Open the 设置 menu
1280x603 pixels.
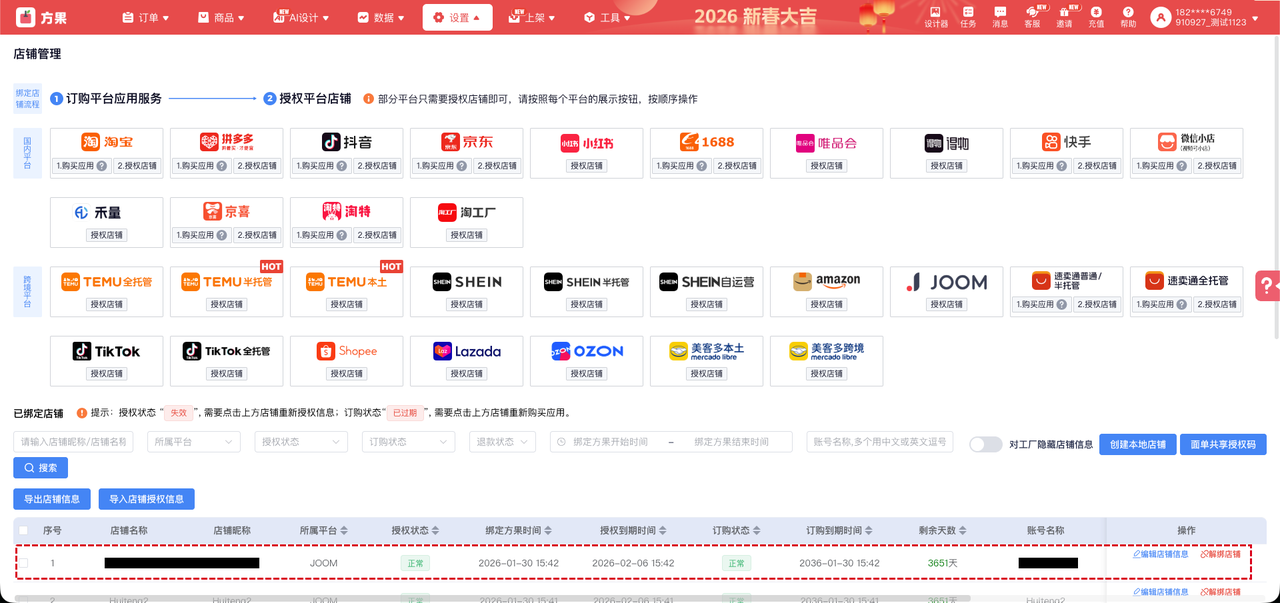coord(457,17)
